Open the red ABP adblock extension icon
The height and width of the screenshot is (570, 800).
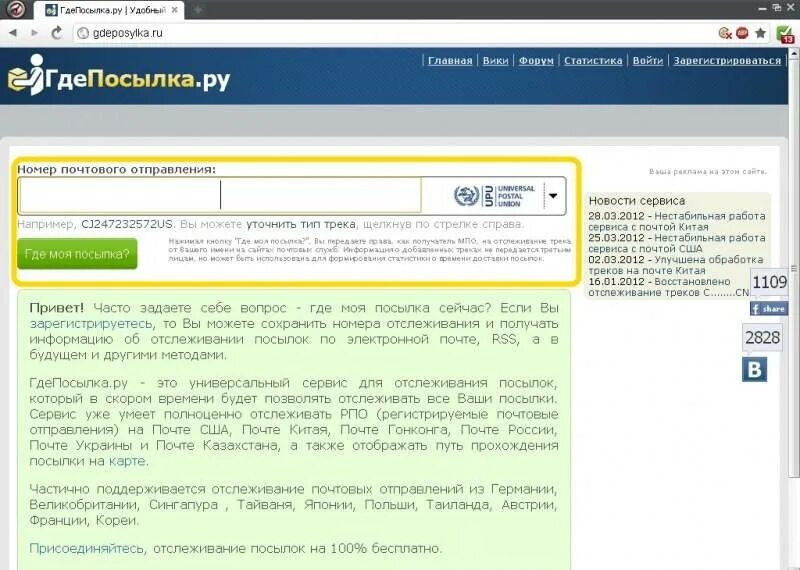tap(742, 33)
